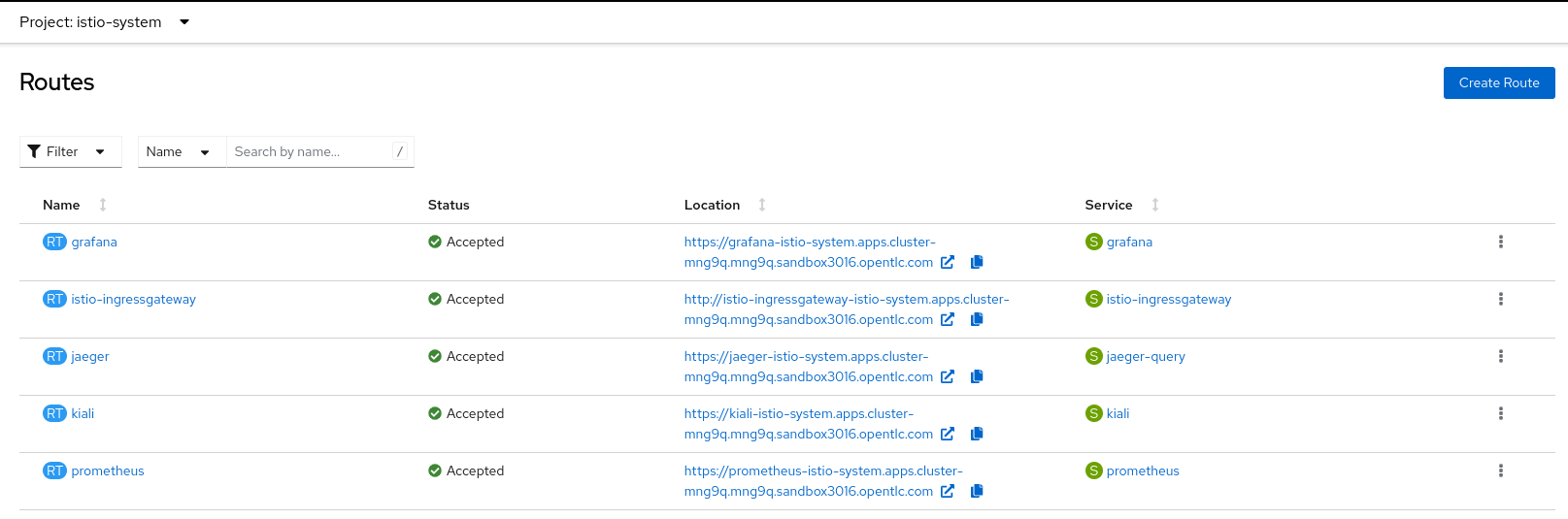Click the external link icon for istio-ingressgateway location
The width and height of the screenshot is (1568, 519).
click(948, 319)
